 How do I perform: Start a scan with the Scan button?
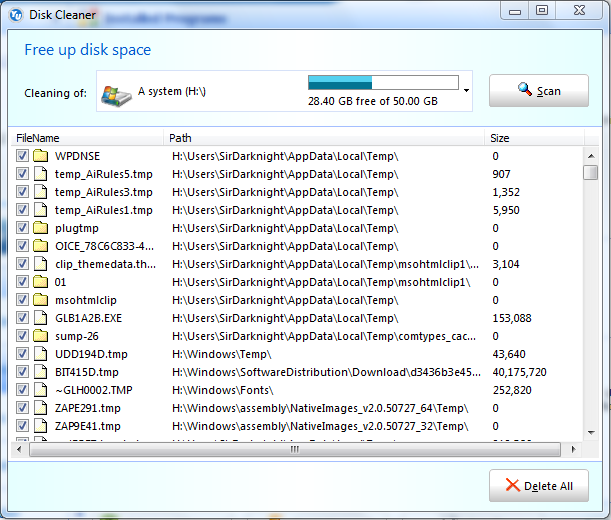[x=539, y=90]
